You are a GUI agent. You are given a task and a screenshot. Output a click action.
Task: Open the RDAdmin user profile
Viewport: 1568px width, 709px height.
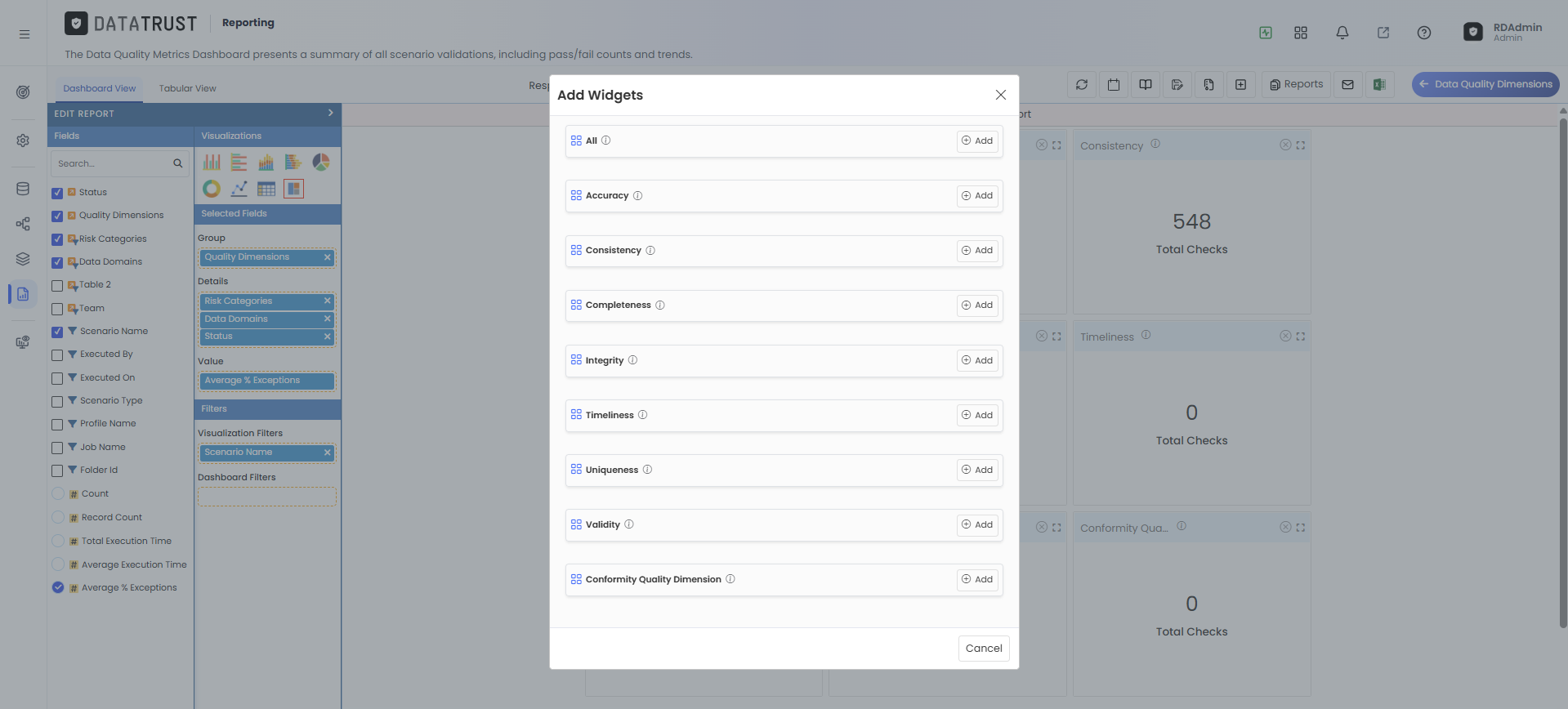tap(1503, 33)
